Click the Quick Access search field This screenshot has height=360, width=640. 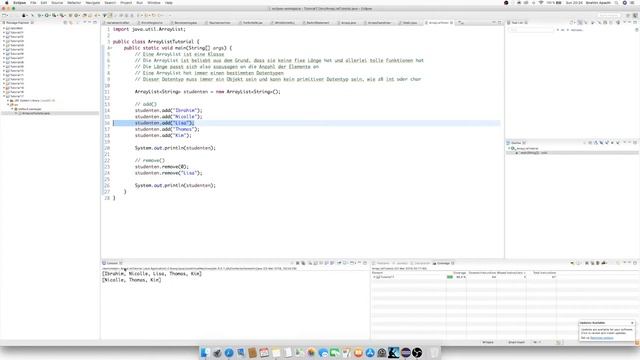click(608, 16)
